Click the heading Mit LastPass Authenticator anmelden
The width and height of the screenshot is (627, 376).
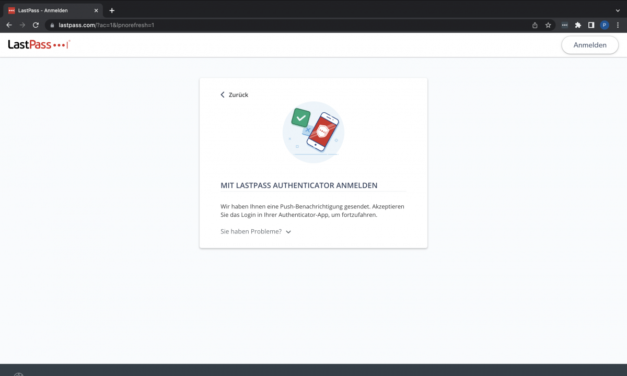[x=299, y=185]
